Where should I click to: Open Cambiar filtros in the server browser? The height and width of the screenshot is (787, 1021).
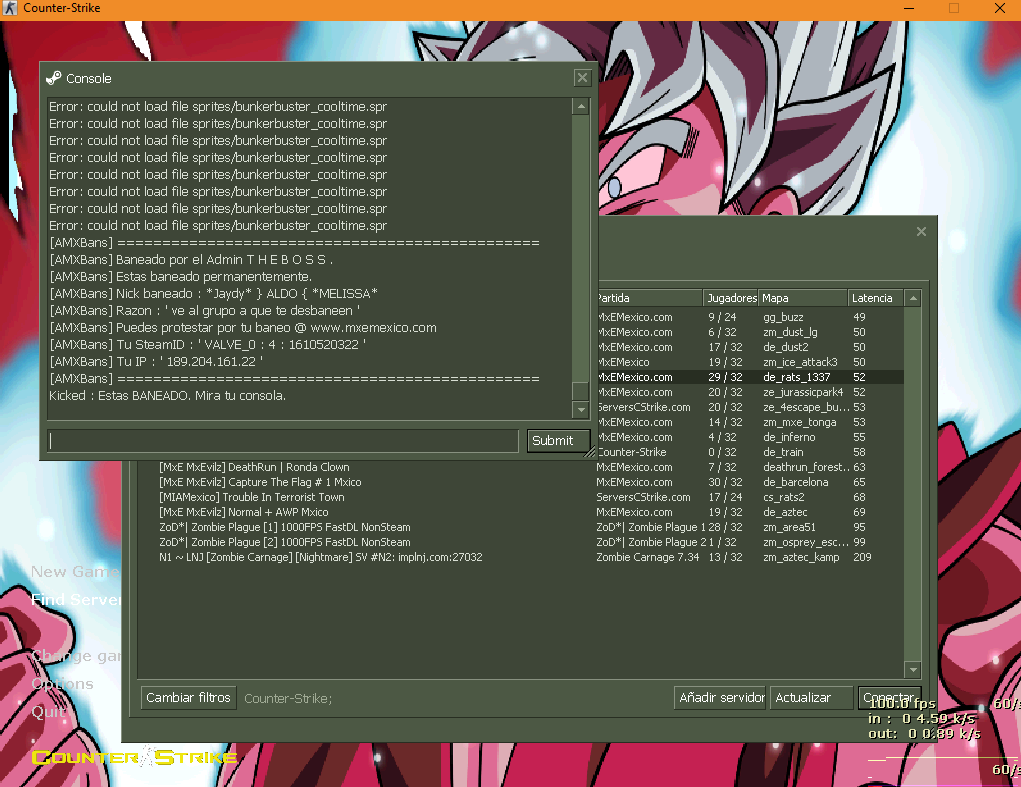click(x=188, y=698)
